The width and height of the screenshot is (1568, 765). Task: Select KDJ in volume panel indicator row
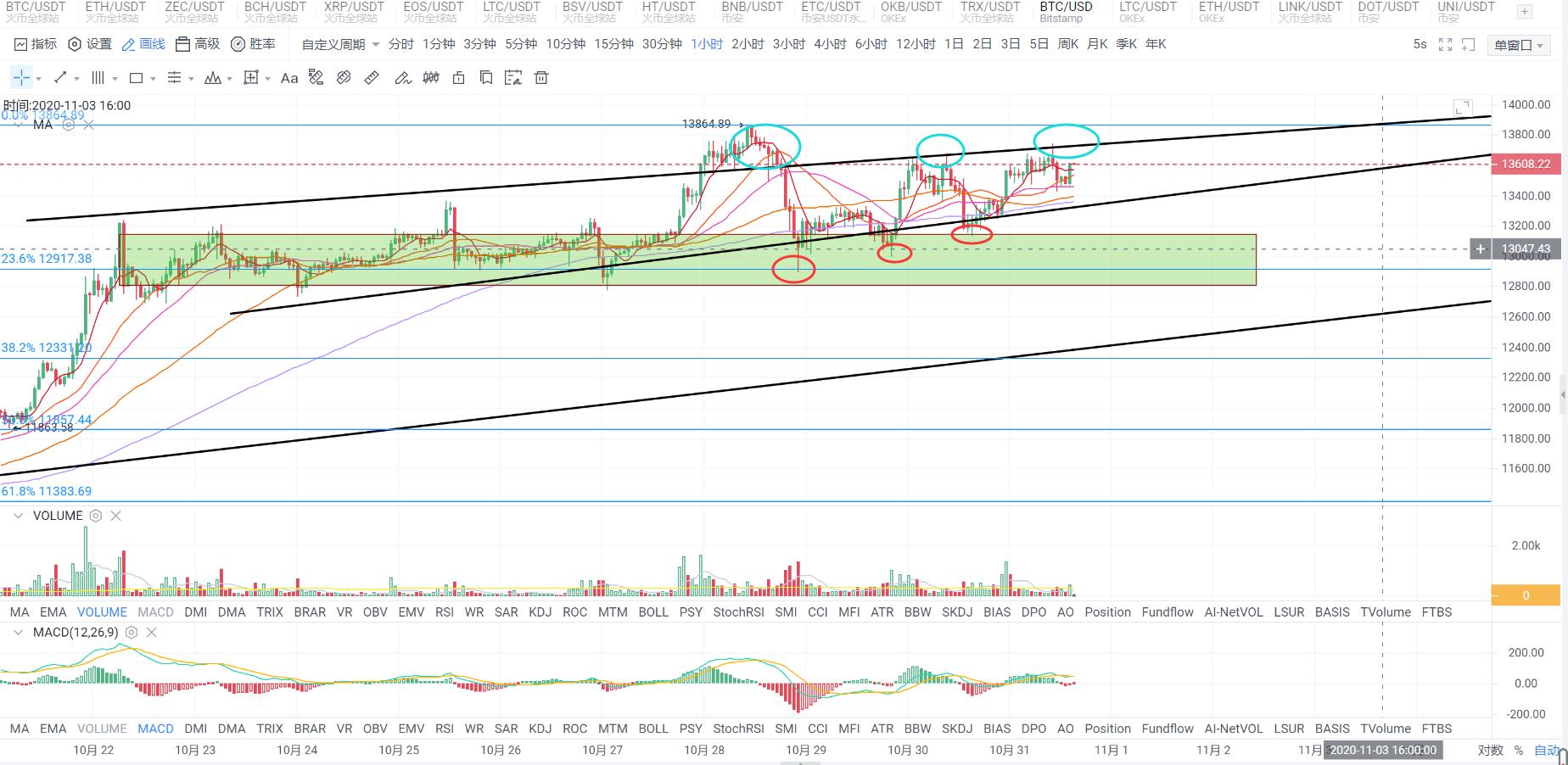pyautogui.click(x=540, y=612)
